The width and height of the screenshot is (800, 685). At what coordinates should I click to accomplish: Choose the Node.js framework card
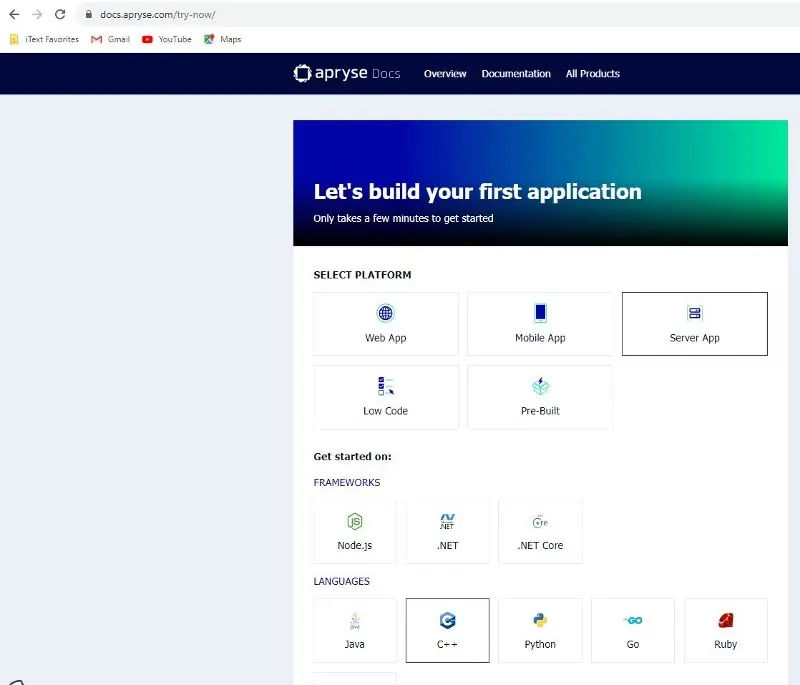[355, 531]
